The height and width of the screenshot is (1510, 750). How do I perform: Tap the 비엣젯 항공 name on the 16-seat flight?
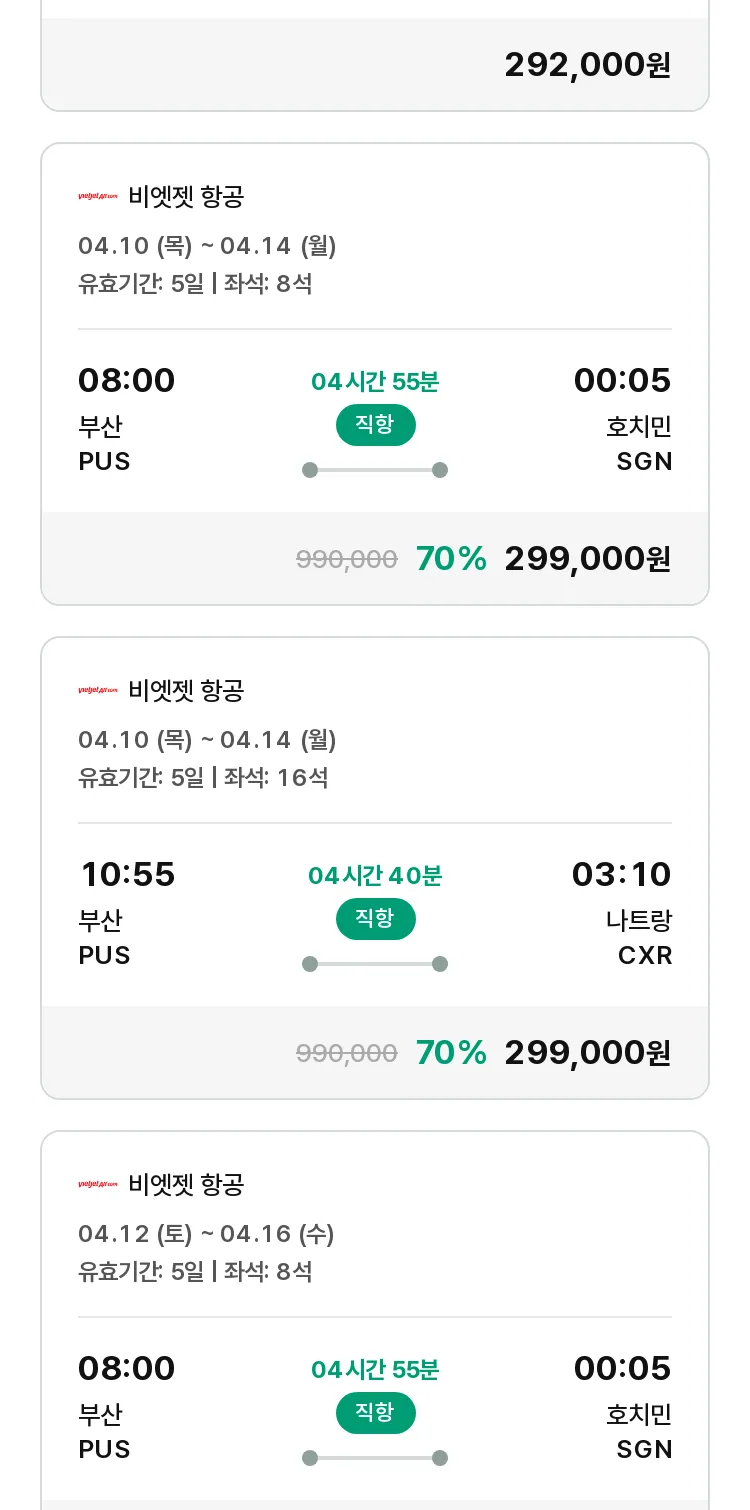click(186, 691)
